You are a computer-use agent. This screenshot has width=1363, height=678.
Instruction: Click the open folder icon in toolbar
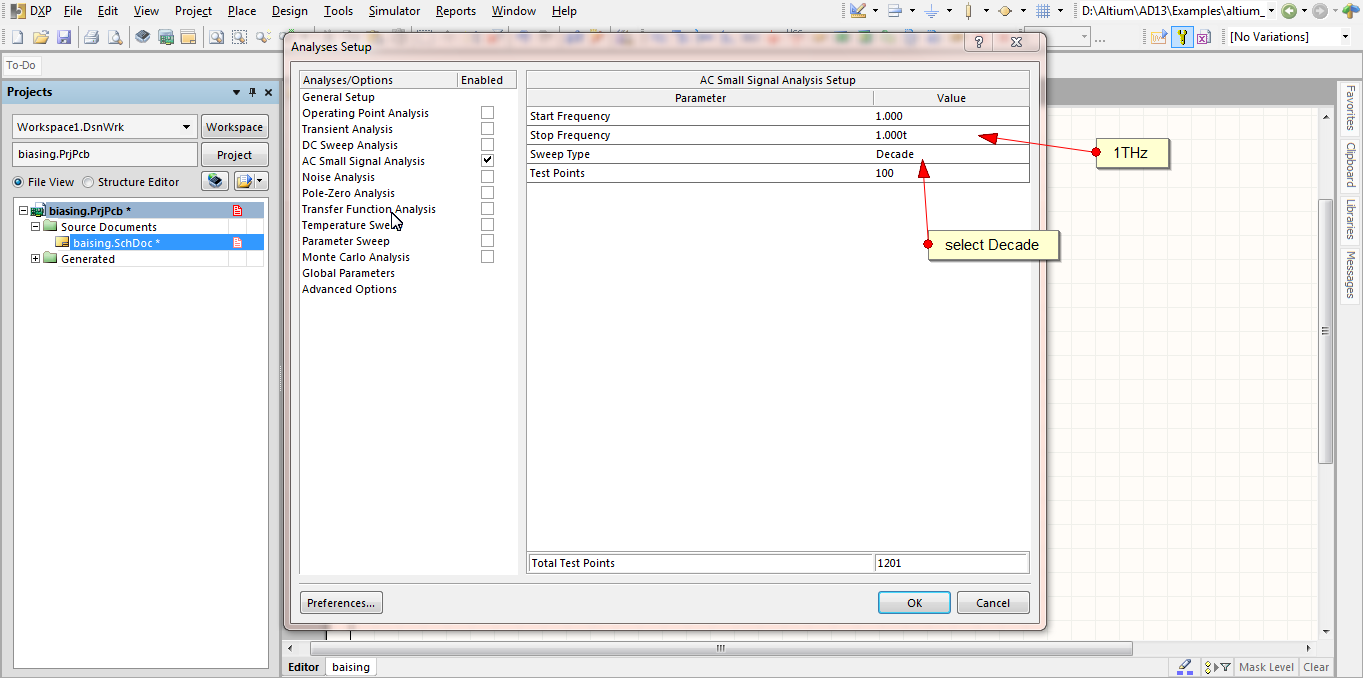(x=41, y=37)
